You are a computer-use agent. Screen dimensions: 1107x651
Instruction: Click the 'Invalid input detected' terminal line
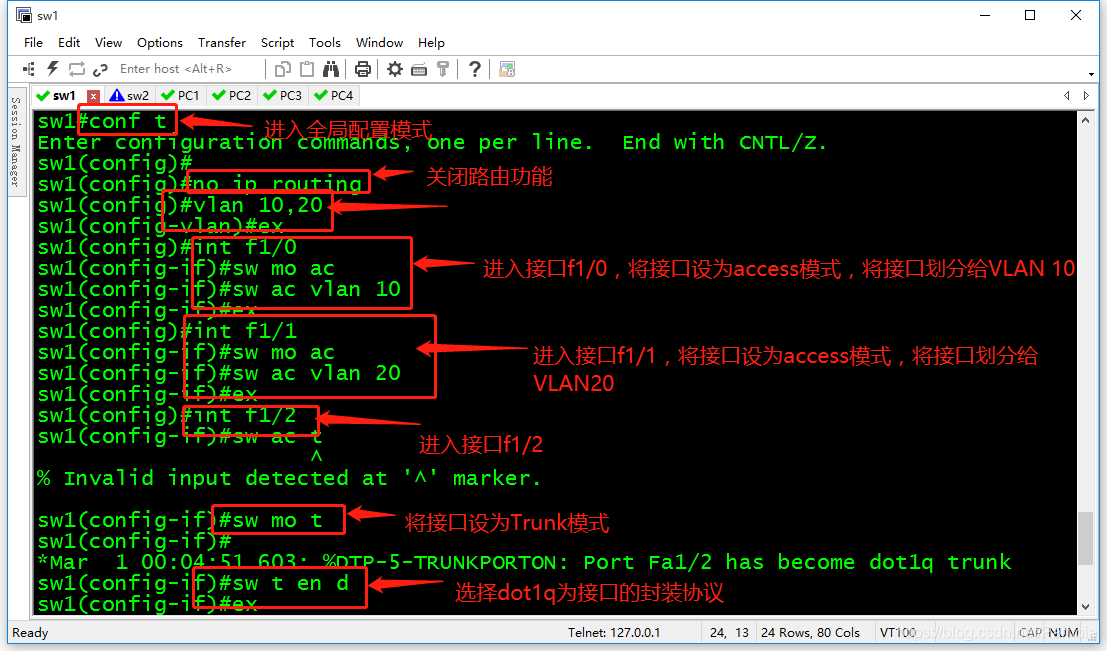click(289, 478)
